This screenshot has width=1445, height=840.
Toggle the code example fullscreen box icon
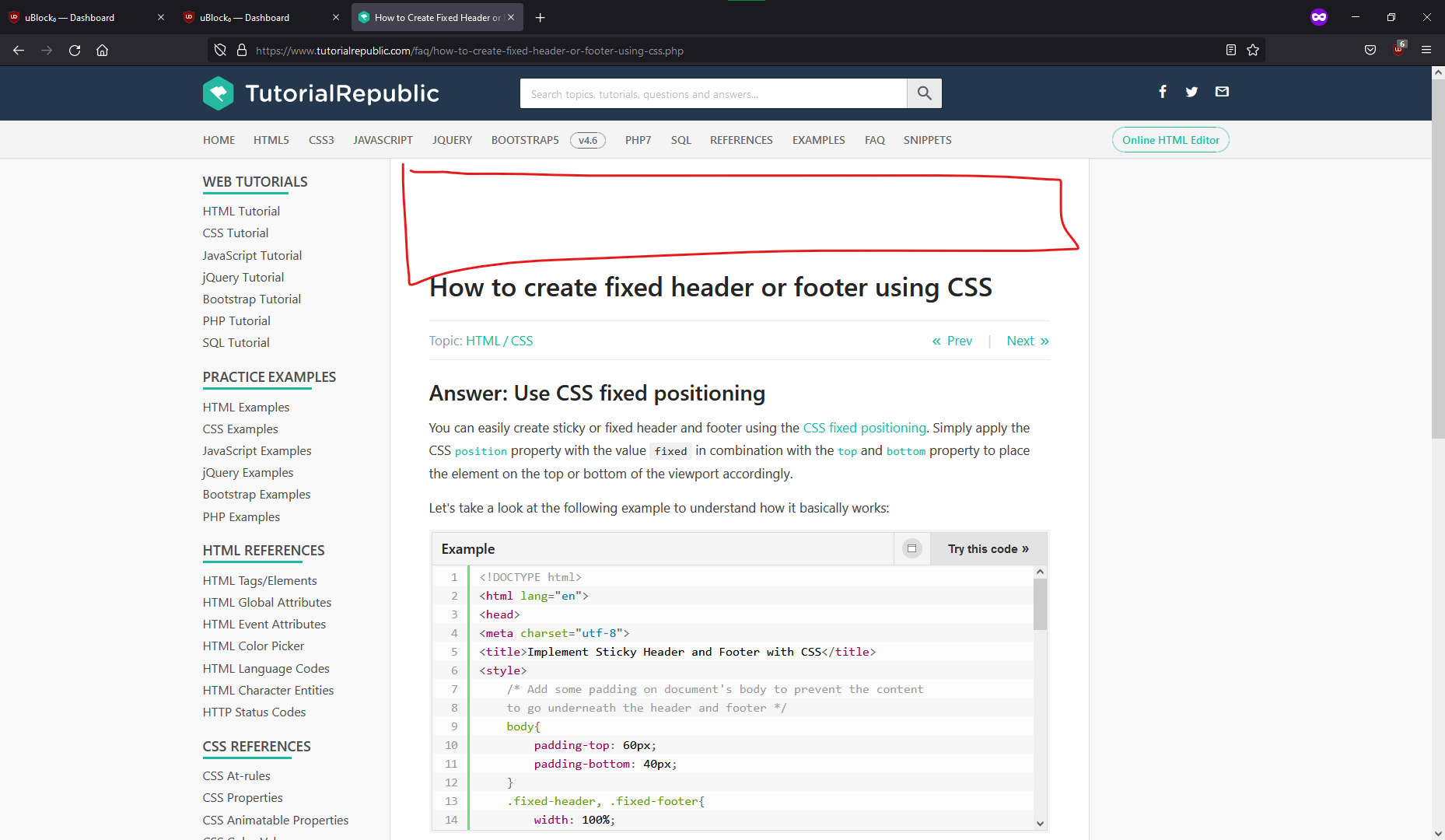click(x=911, y=549)
